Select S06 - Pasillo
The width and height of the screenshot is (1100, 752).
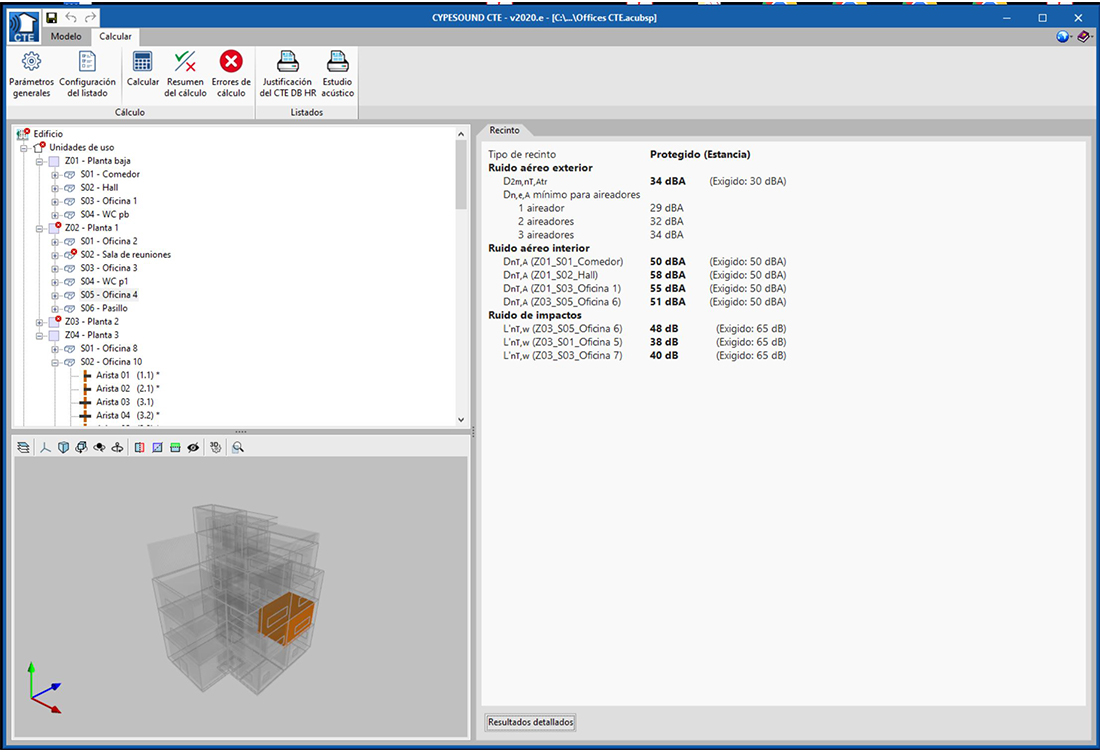coord(104,308)
